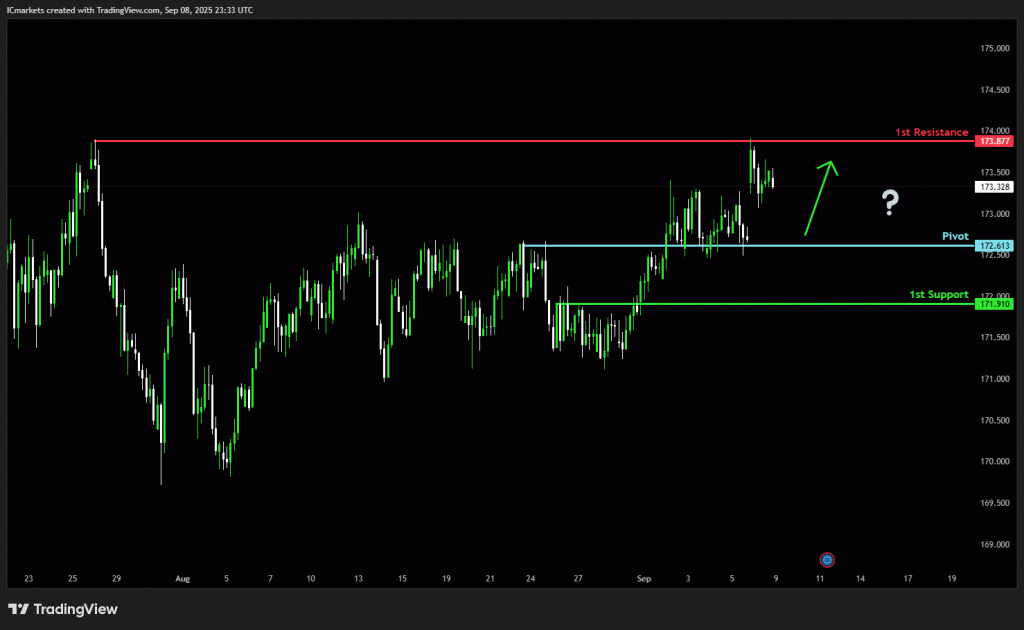Click the 169.000 price axis label
Screen dimensions: 1024x630
pyautogui.click(x=995, y=544)
